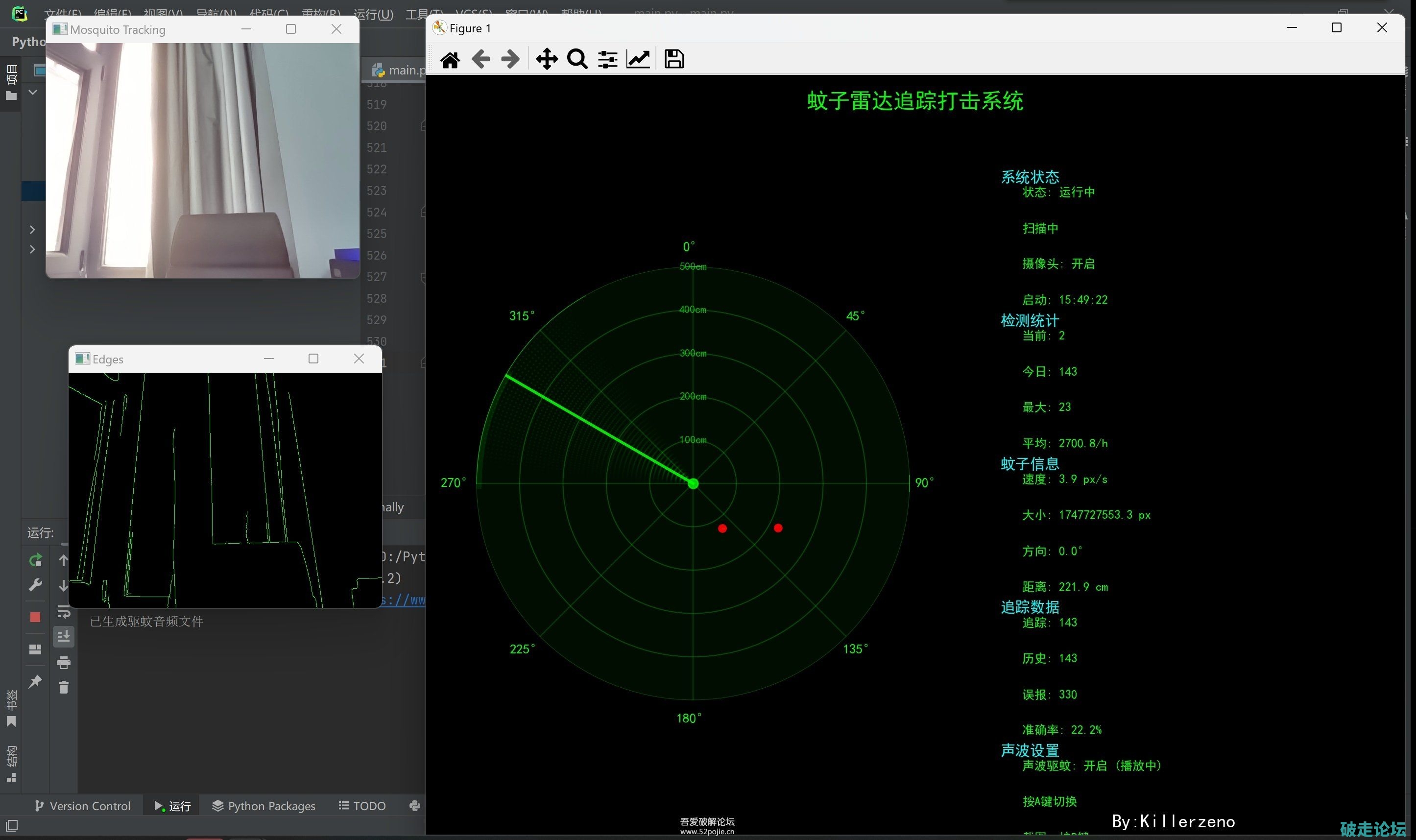
Task: Toggle pin tab in run panel
Action: pyautogui.click(x=35, y=681)
